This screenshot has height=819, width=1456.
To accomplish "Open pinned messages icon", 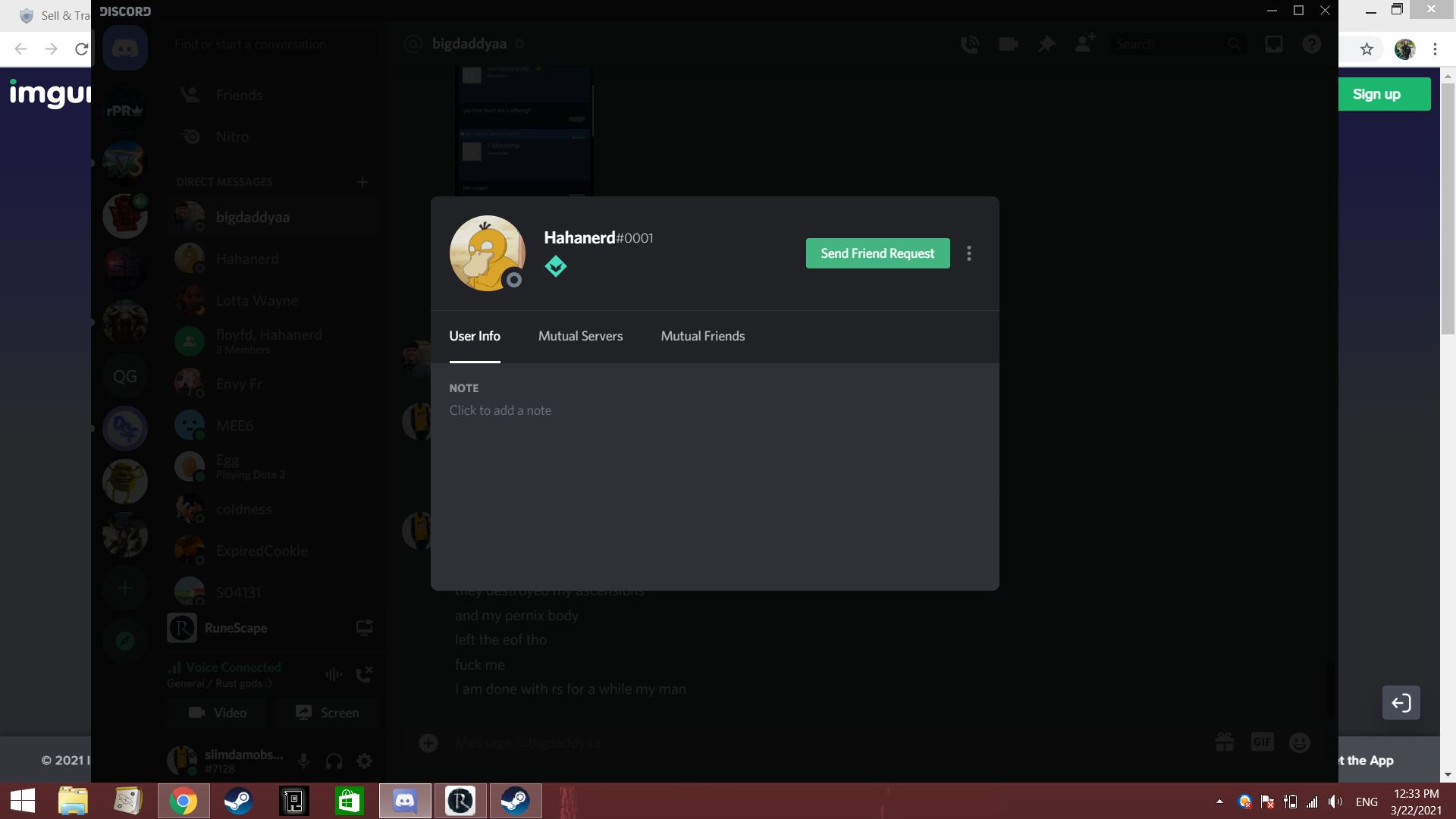I will click(1046, 44).
